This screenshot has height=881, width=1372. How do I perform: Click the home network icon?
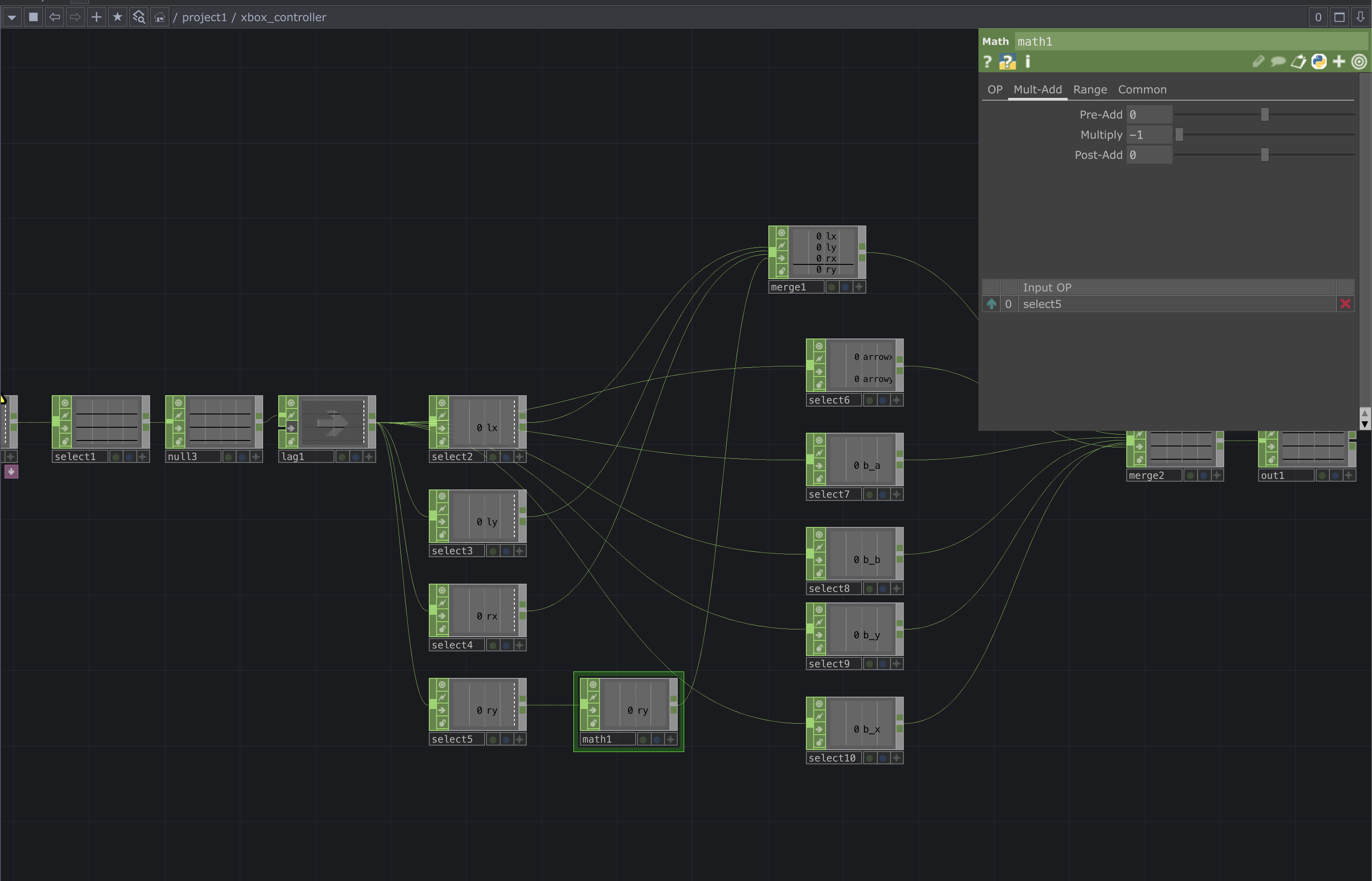[160, 17]
